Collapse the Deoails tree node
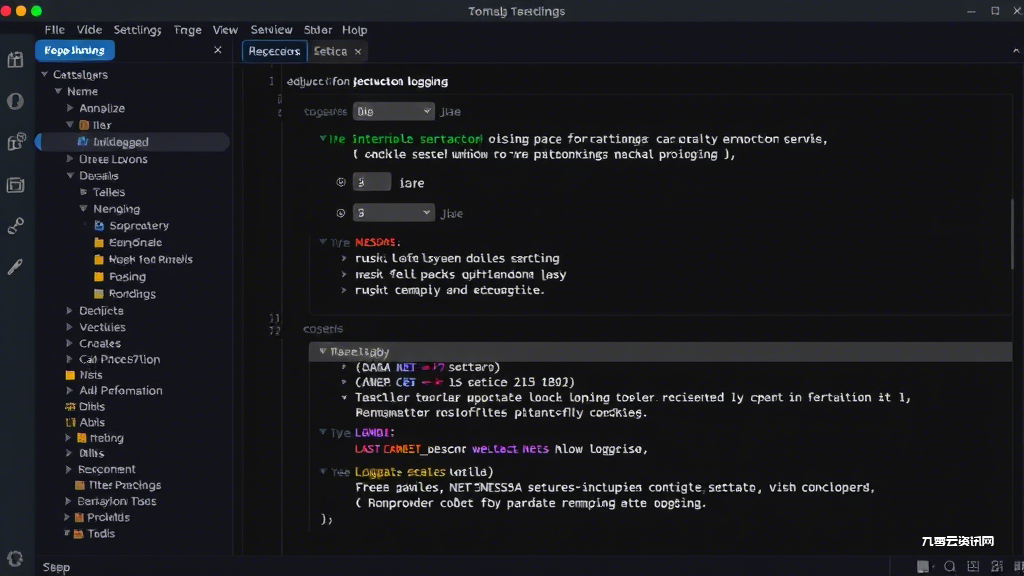Screen dimensions: 1024x576 pyautogui.click(x=70, y=176)
